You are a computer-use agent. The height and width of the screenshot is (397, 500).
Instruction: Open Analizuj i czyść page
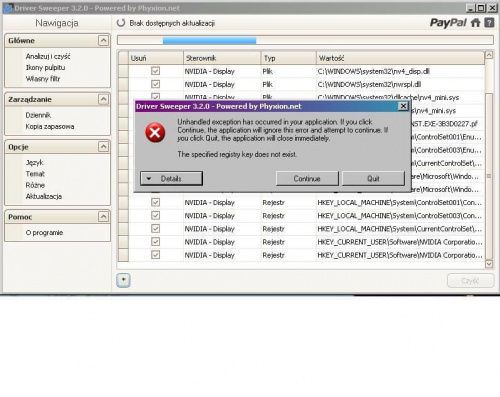coord(48,56)
